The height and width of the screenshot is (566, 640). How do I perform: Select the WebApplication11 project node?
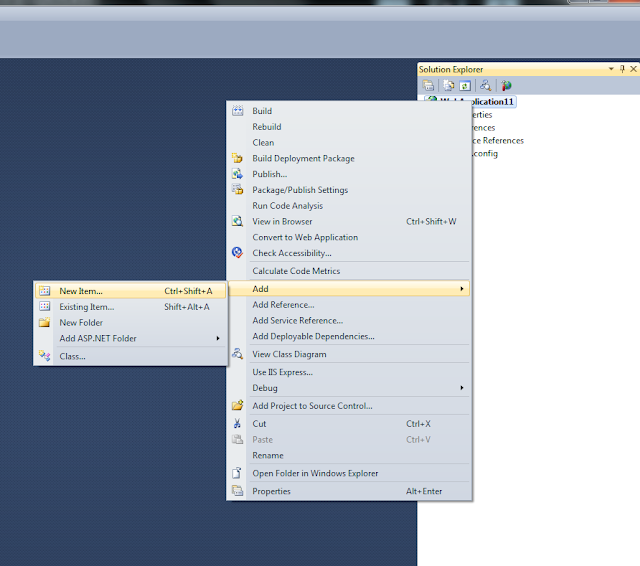tap(492, 102)
